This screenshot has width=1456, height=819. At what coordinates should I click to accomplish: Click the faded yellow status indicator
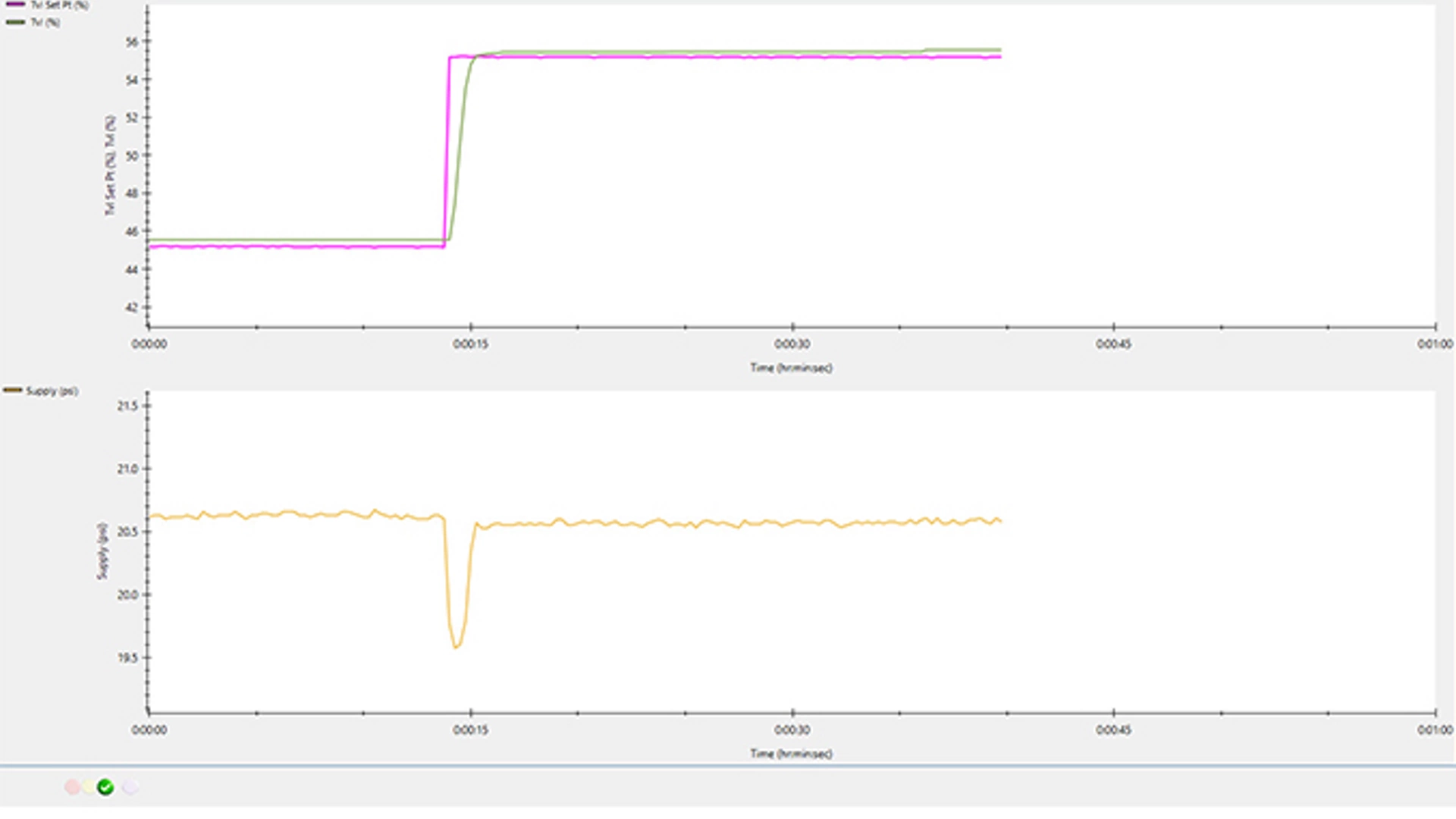(89, 787)
